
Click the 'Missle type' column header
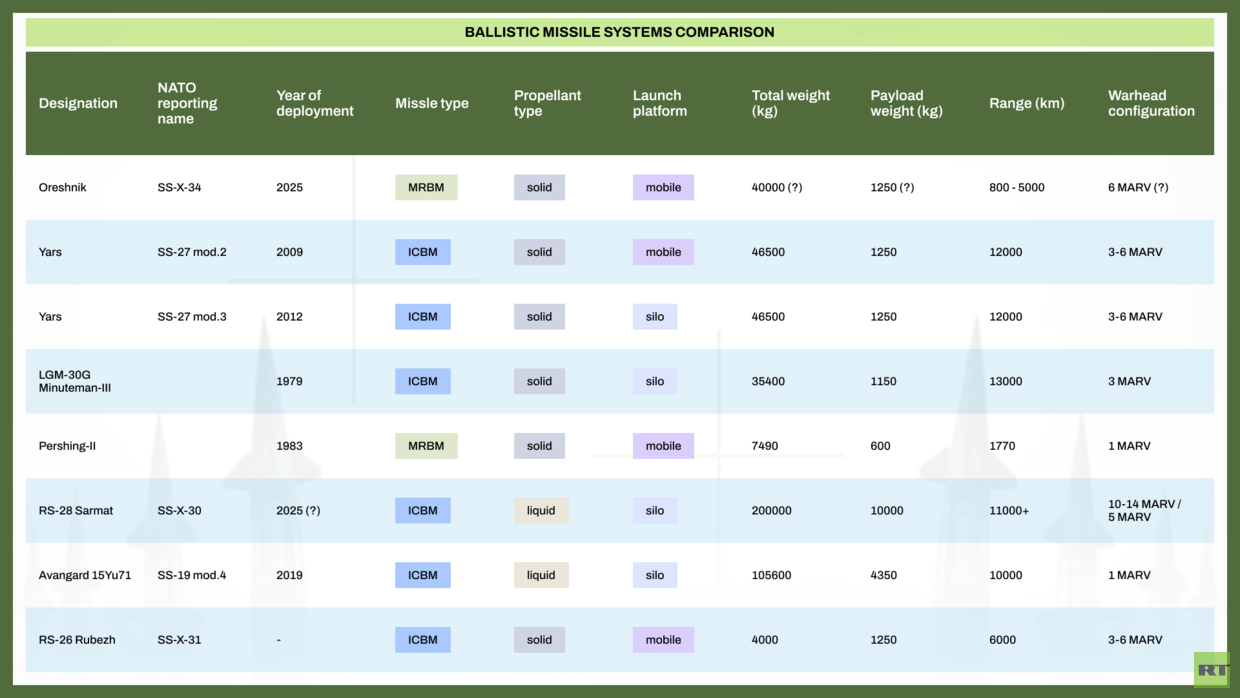432,103
